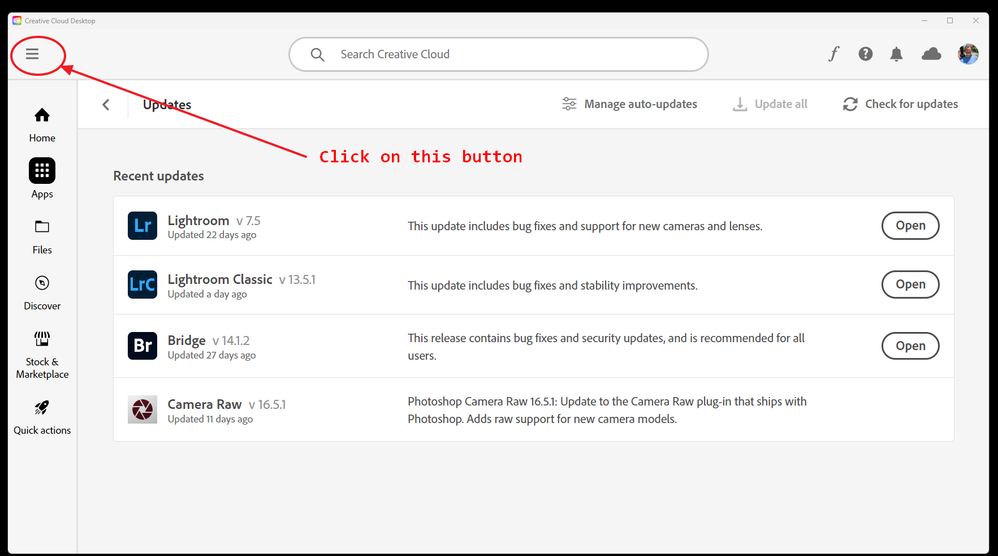Click the Creative Cloud title bar logo
This screenshot has height=556, width=998.
click(x=17, y=20)
